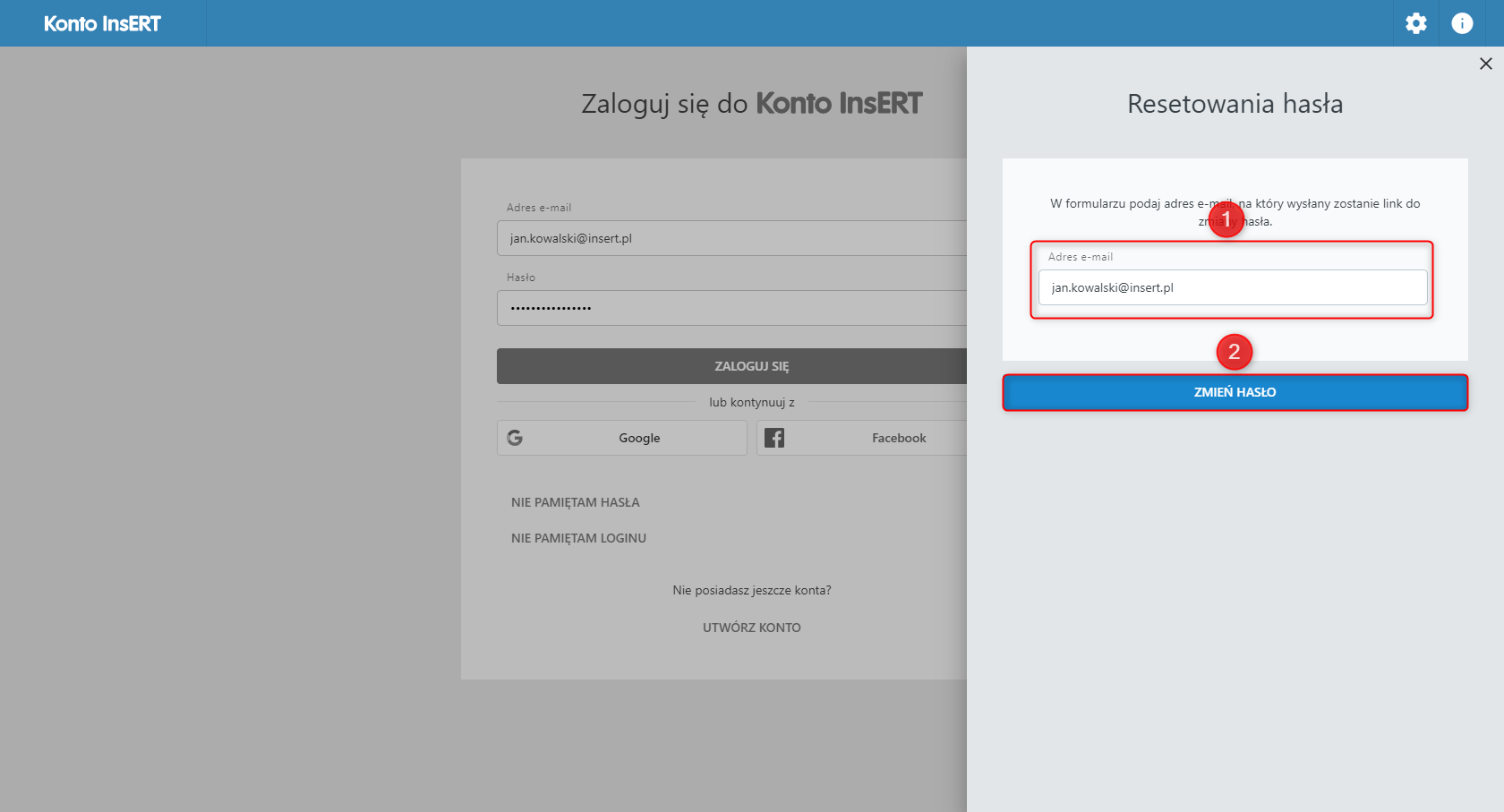1504x812 pixels.
Task: Click the reset instructions text 'W formularzu podaj adres'
Action: [1235, 212]
